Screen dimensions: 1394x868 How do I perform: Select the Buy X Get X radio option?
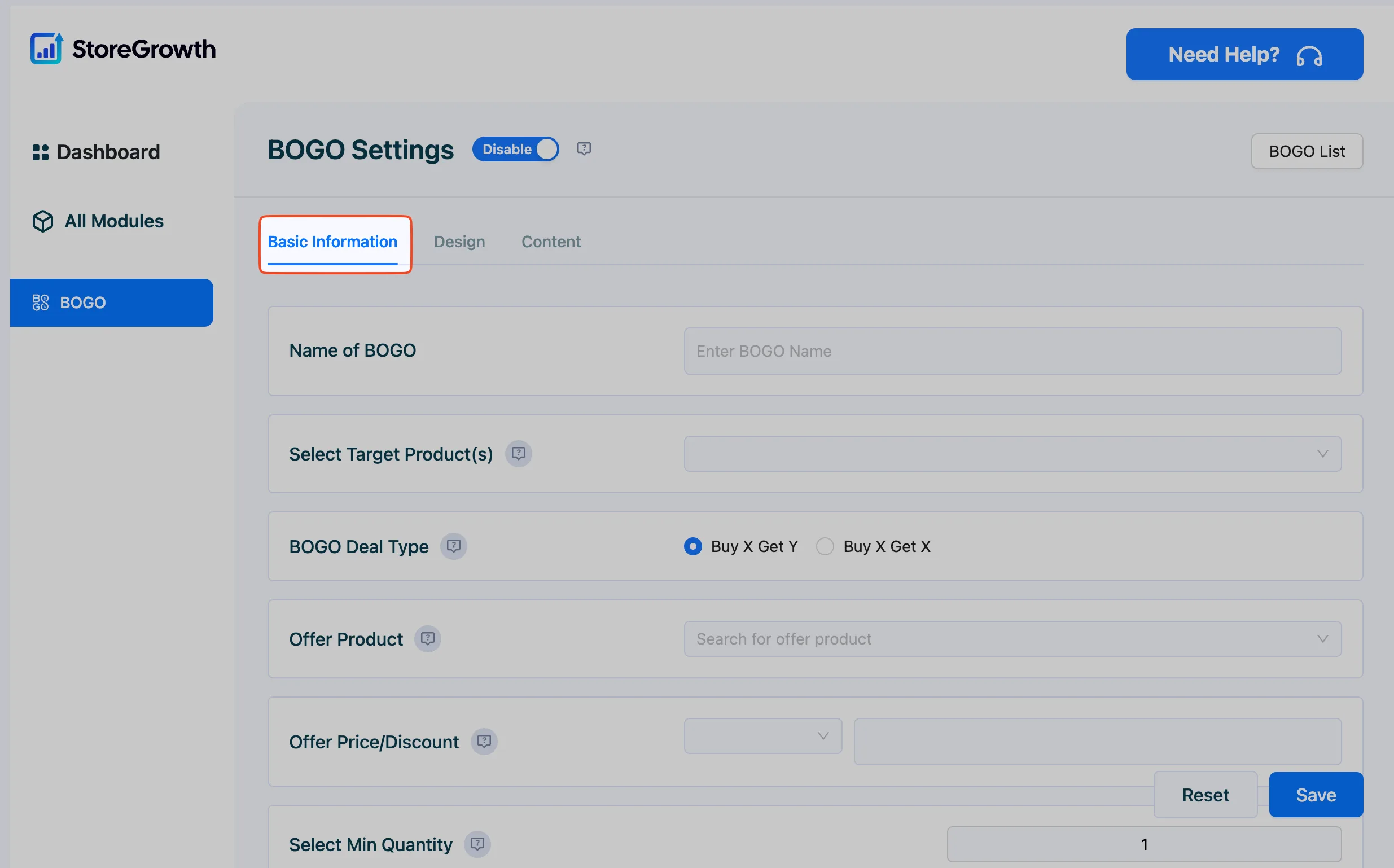[x=825, y=546]
